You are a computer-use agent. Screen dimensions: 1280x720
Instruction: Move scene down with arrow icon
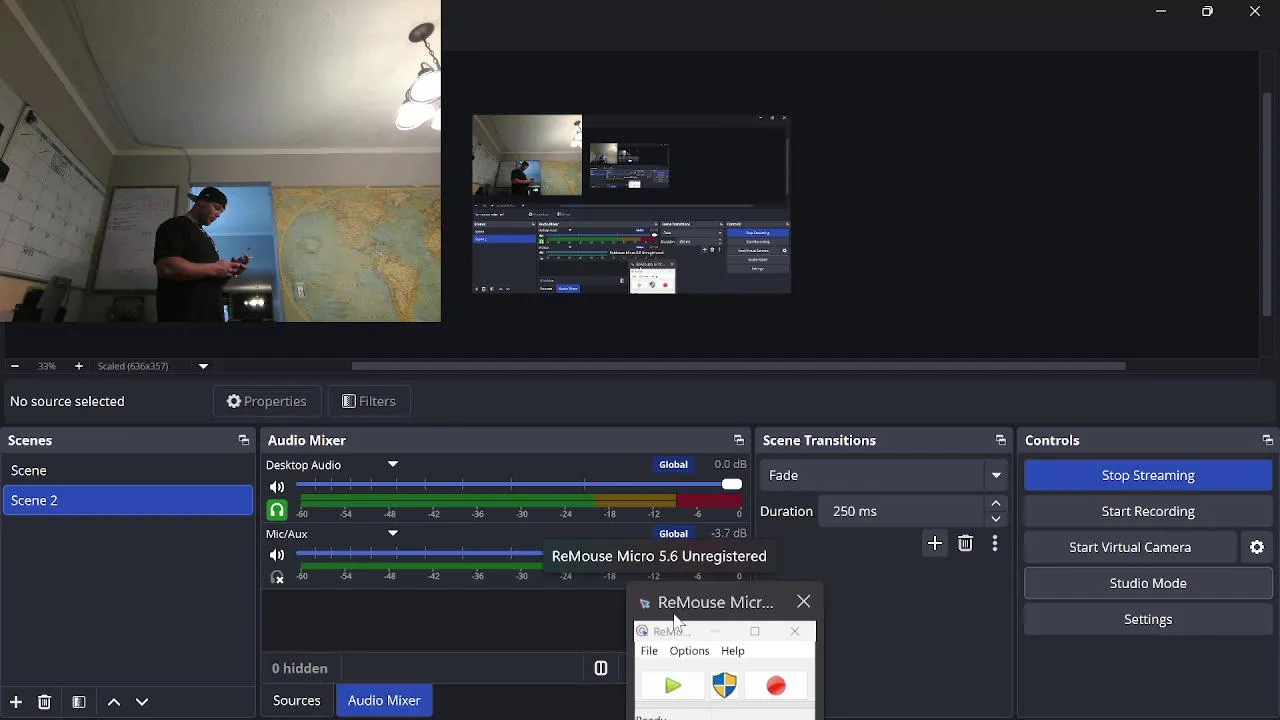click(142, 702)
